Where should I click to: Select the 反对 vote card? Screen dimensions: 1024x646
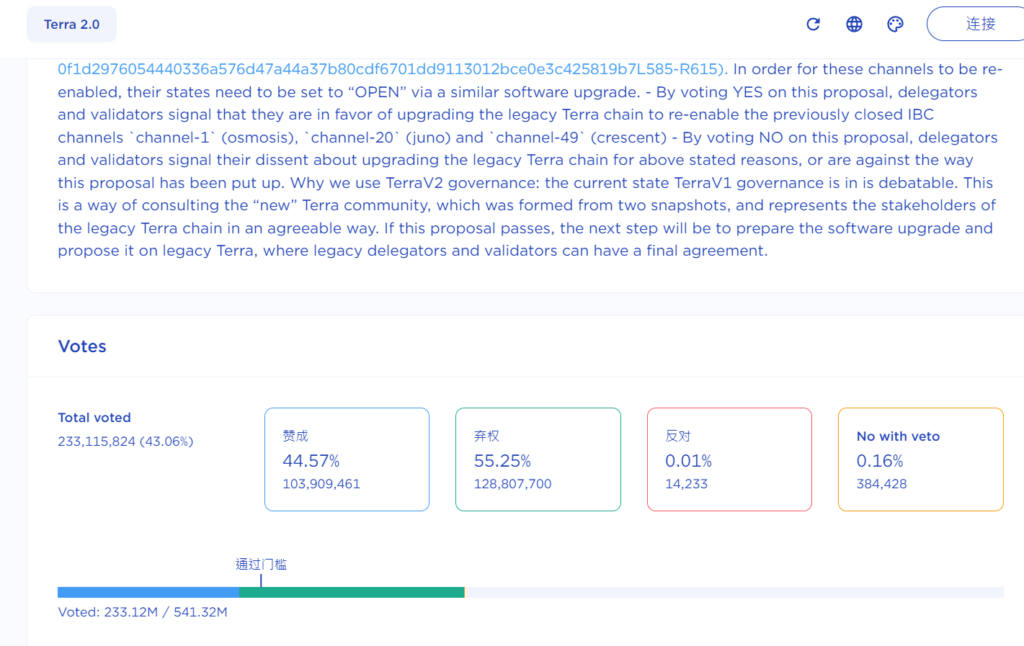(729, 459)
